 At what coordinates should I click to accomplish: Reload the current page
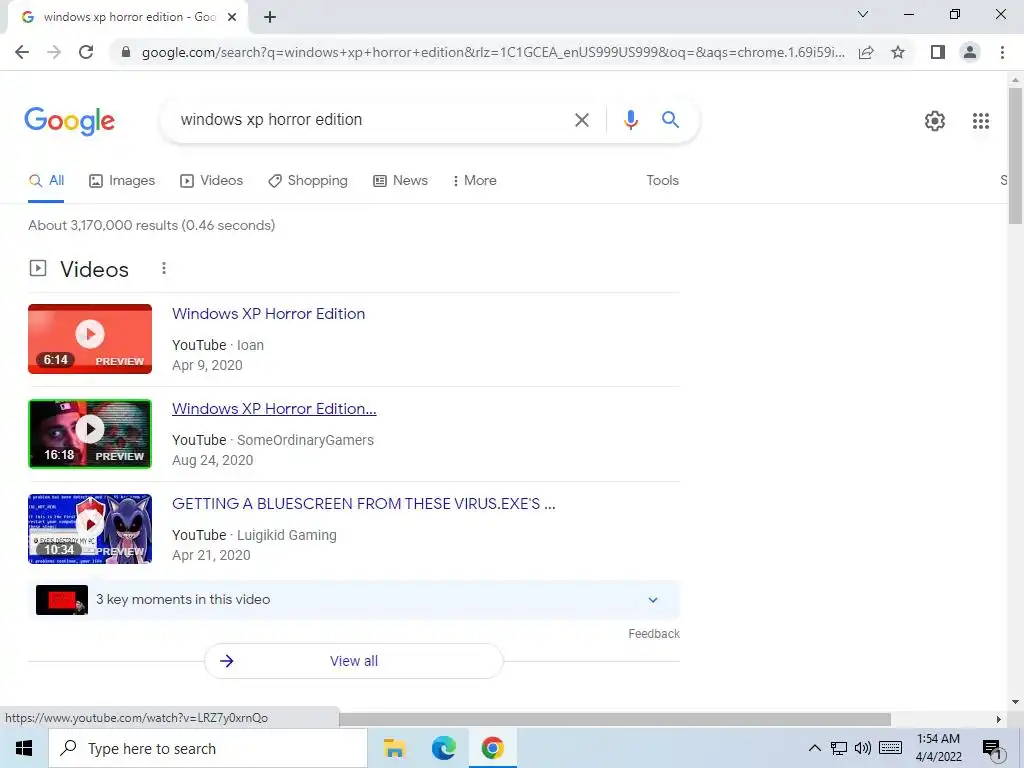(86, 52)
